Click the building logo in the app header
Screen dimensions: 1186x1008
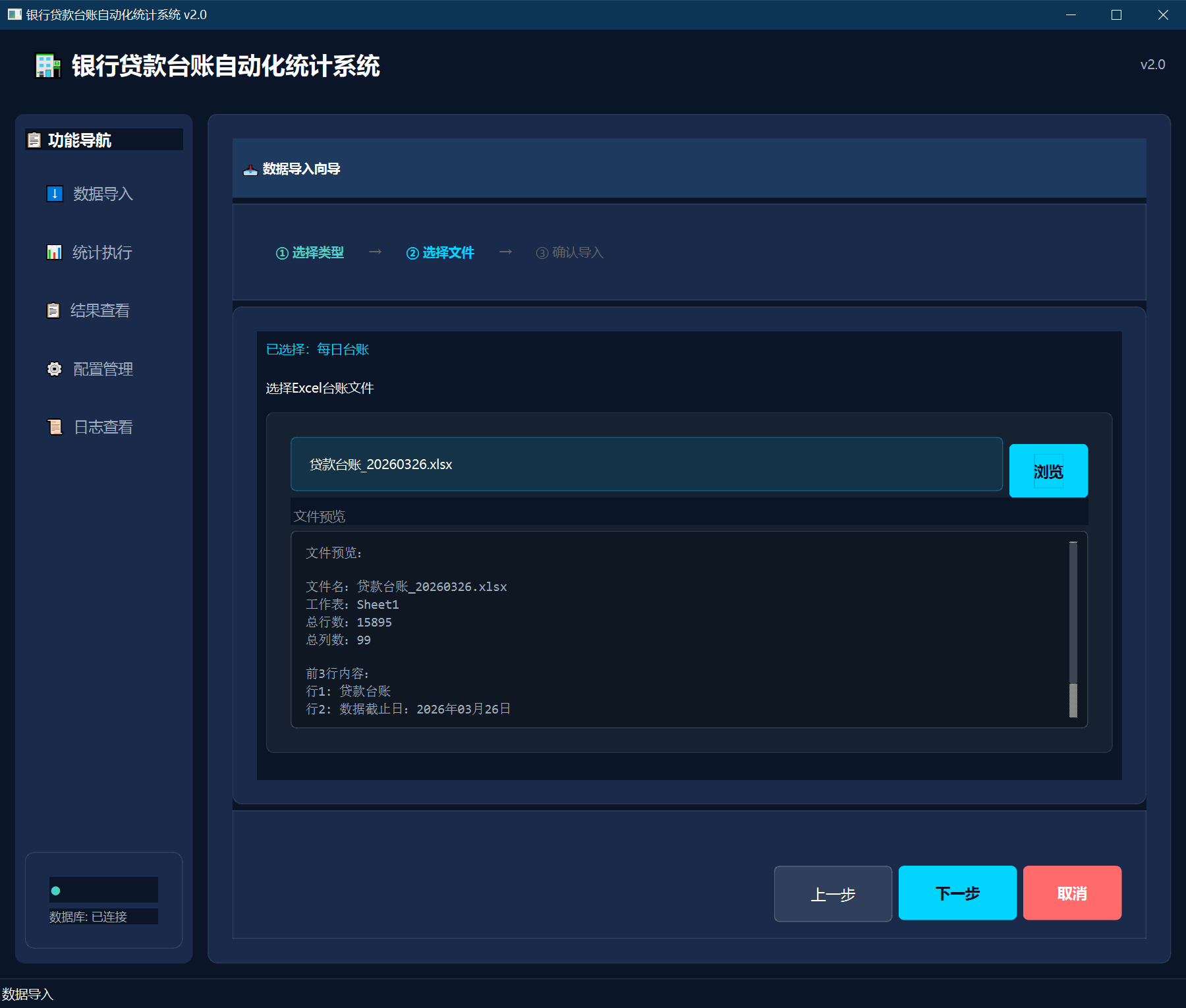(48, 66)
